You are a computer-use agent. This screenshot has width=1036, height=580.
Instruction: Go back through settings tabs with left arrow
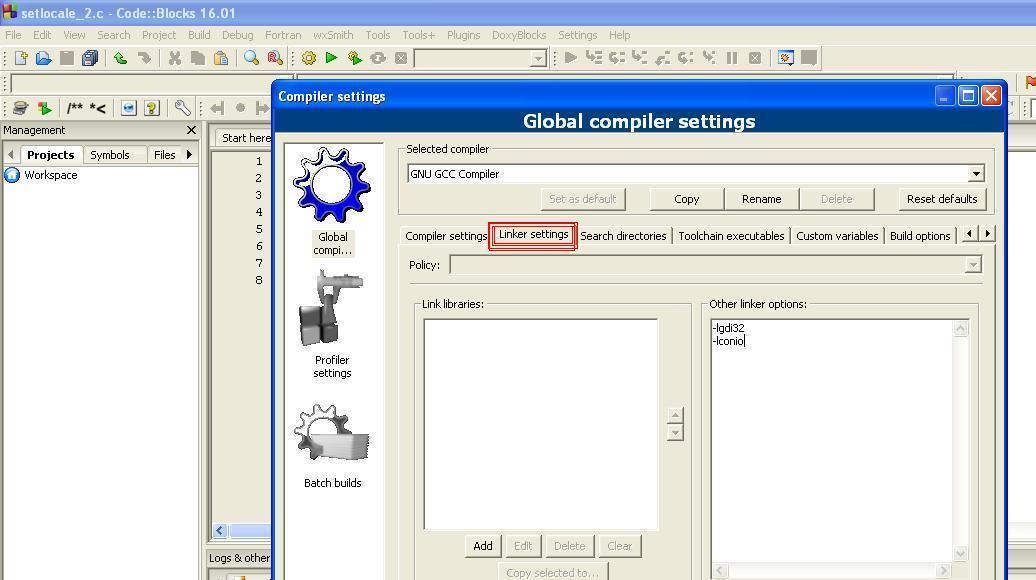click(969, 234)
